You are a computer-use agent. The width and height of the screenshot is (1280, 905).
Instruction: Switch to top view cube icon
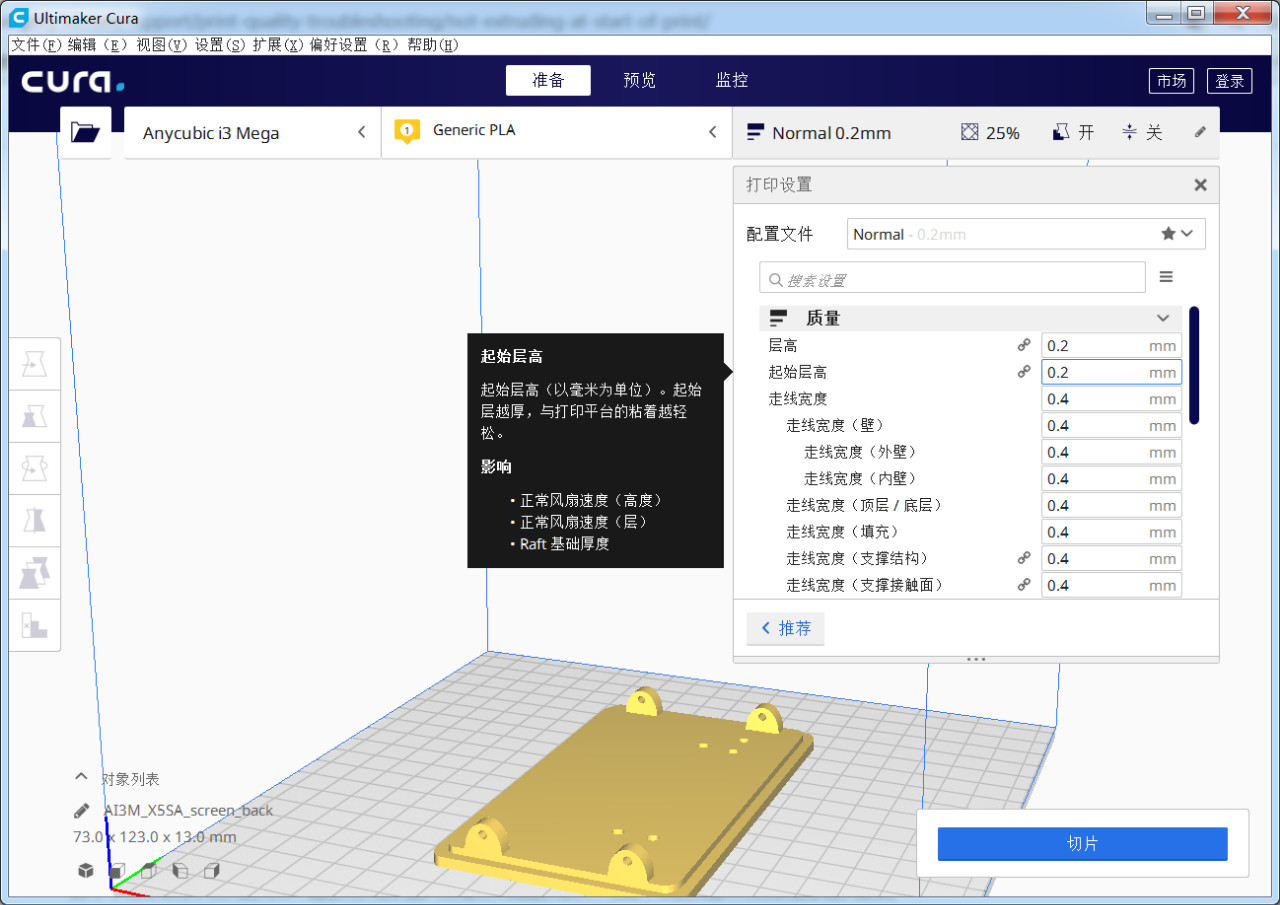coord(149,870)
